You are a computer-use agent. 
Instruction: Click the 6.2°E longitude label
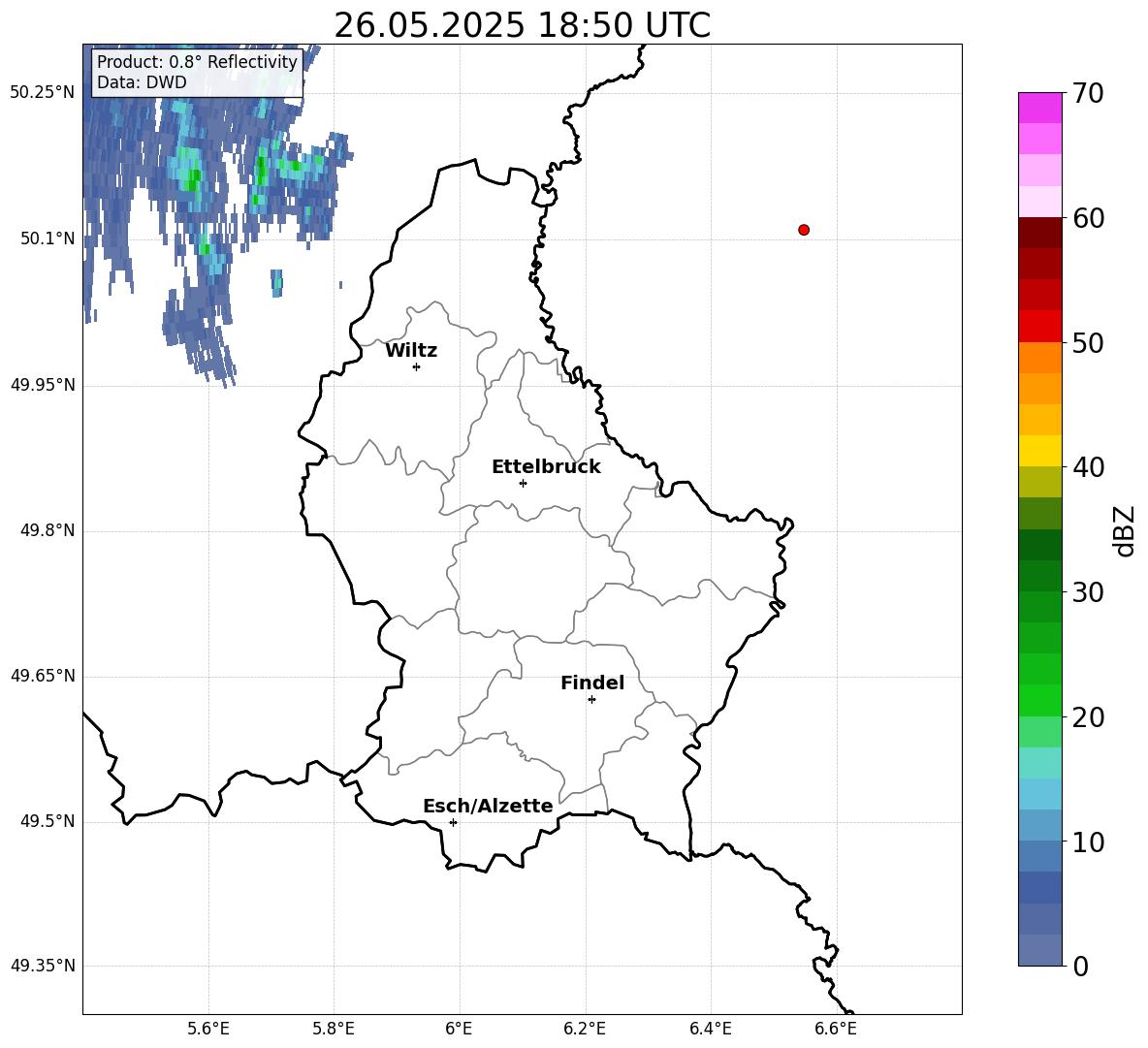pyautogui.click(x=585, y=1029)
